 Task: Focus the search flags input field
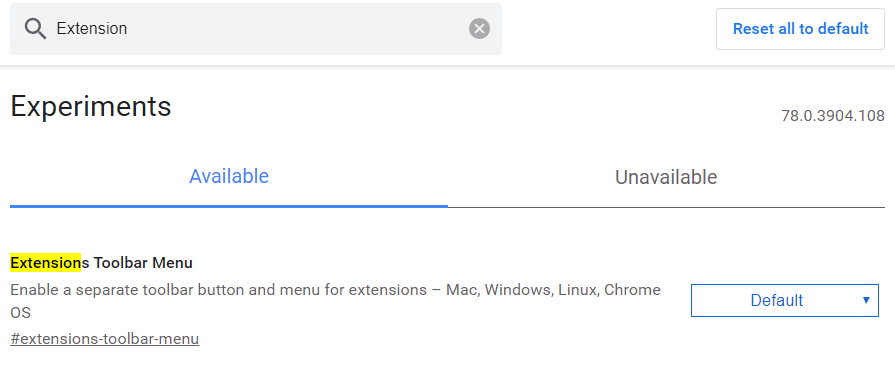pos(256,29)
